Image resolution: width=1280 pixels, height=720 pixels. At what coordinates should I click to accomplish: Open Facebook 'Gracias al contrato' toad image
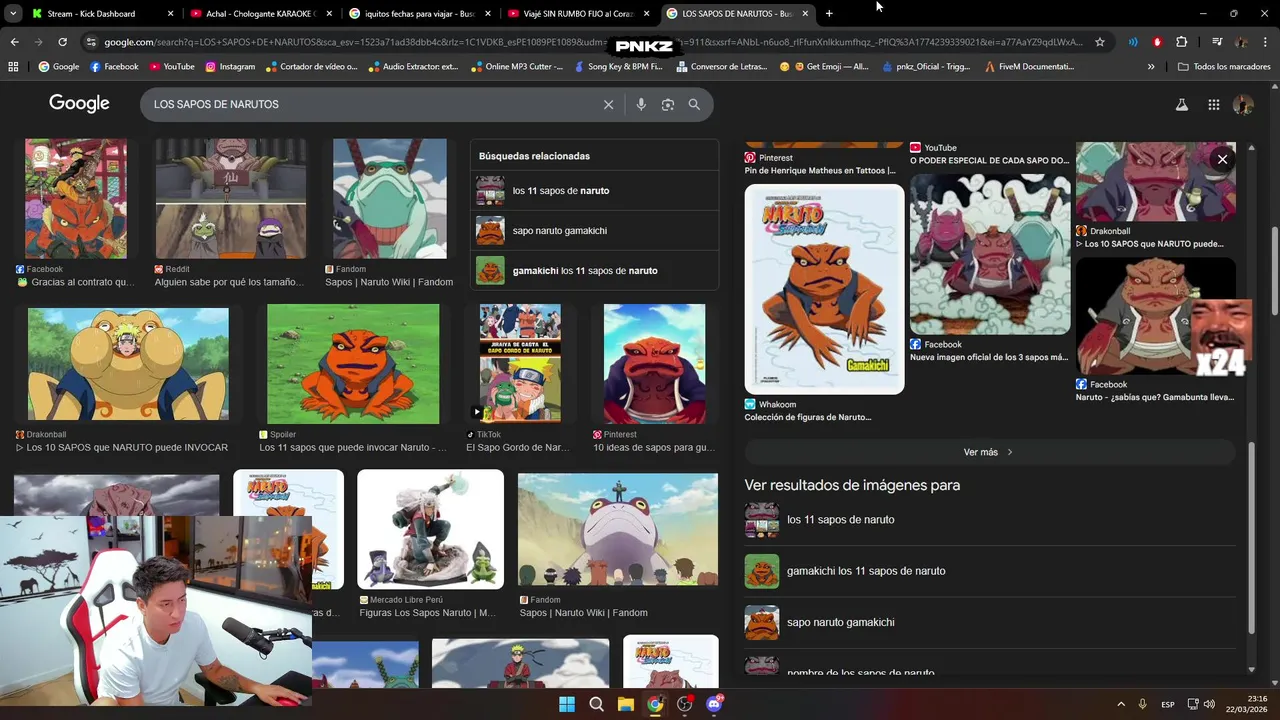pyautogui.click(x=76, y=199)
